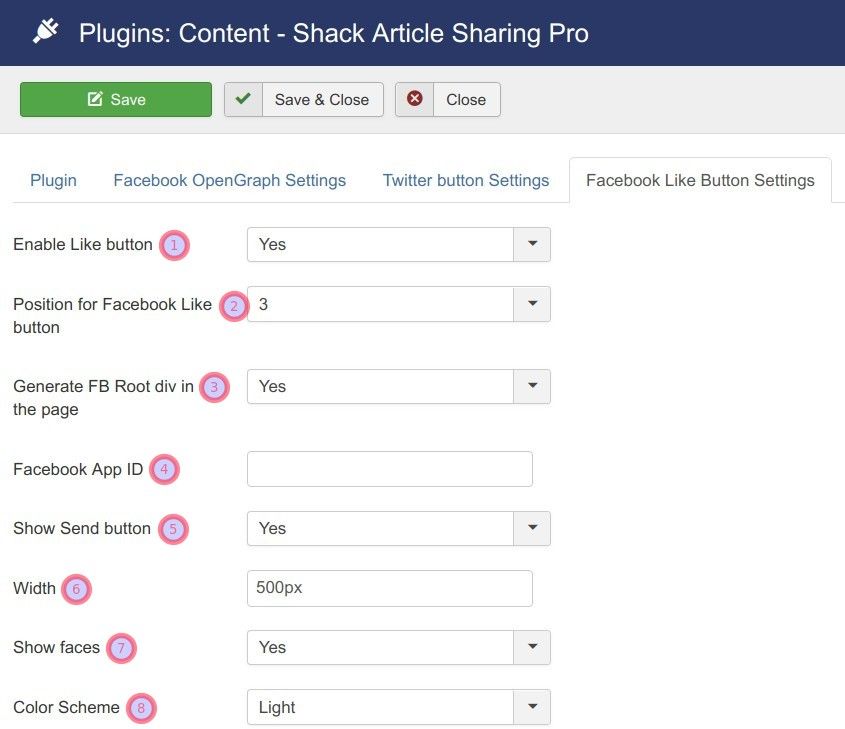This screenshot has width=845, height=729.
Task: Click the pencil edit icon on Save
Action: [95, 99]
